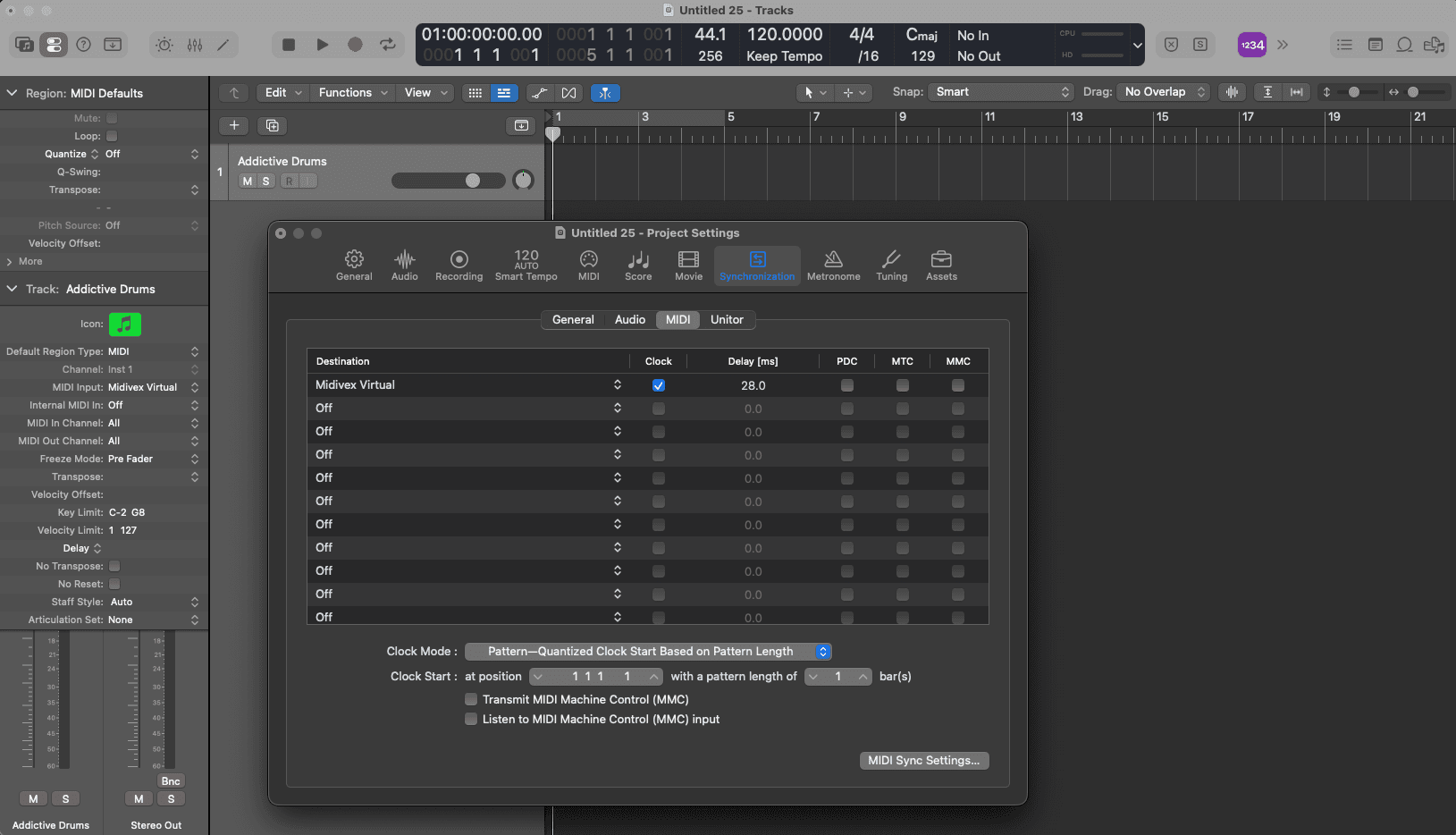Open Quick Help button
The height and width of the screenshot is (835, 1456).
coord(83,45)
